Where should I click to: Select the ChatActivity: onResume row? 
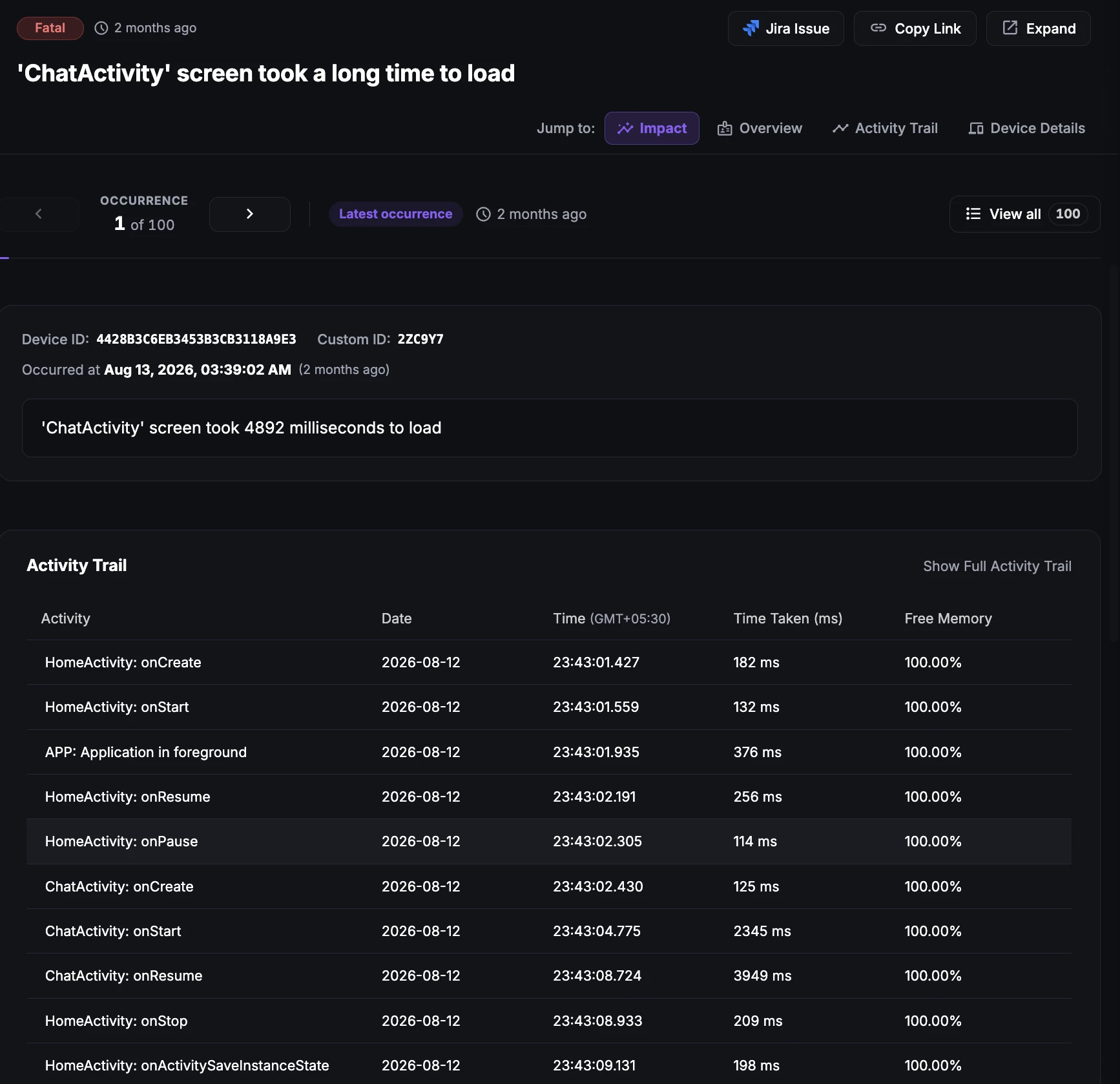pos(549,975)
